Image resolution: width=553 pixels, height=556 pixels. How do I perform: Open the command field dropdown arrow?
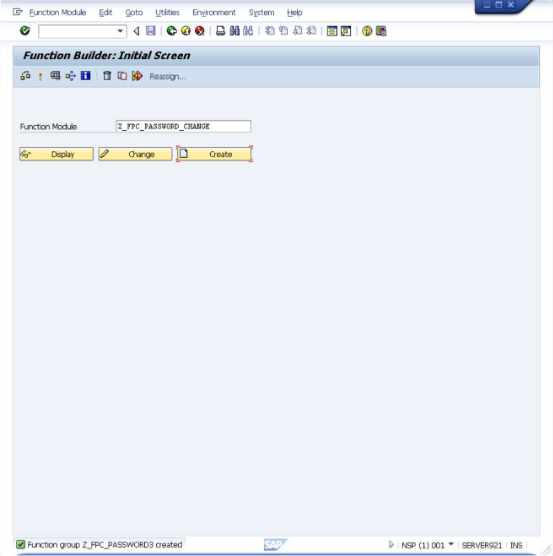(x=121, y=31)
